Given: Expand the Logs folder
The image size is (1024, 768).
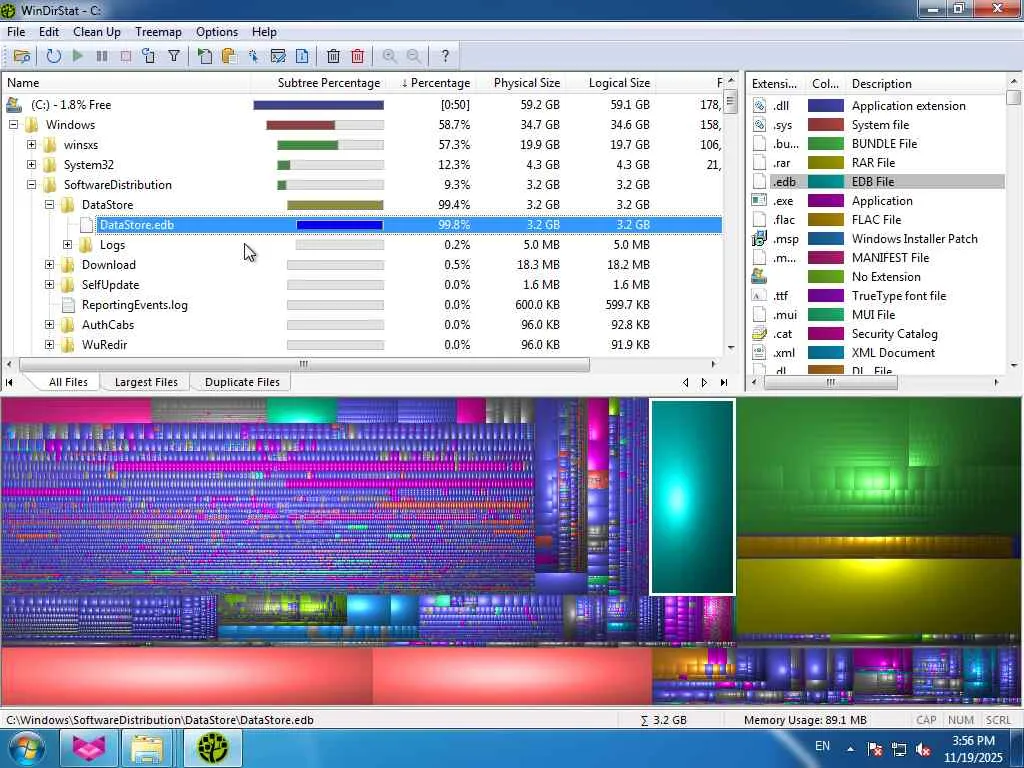Looking at the screenshot, I should (x=67, y=245).
